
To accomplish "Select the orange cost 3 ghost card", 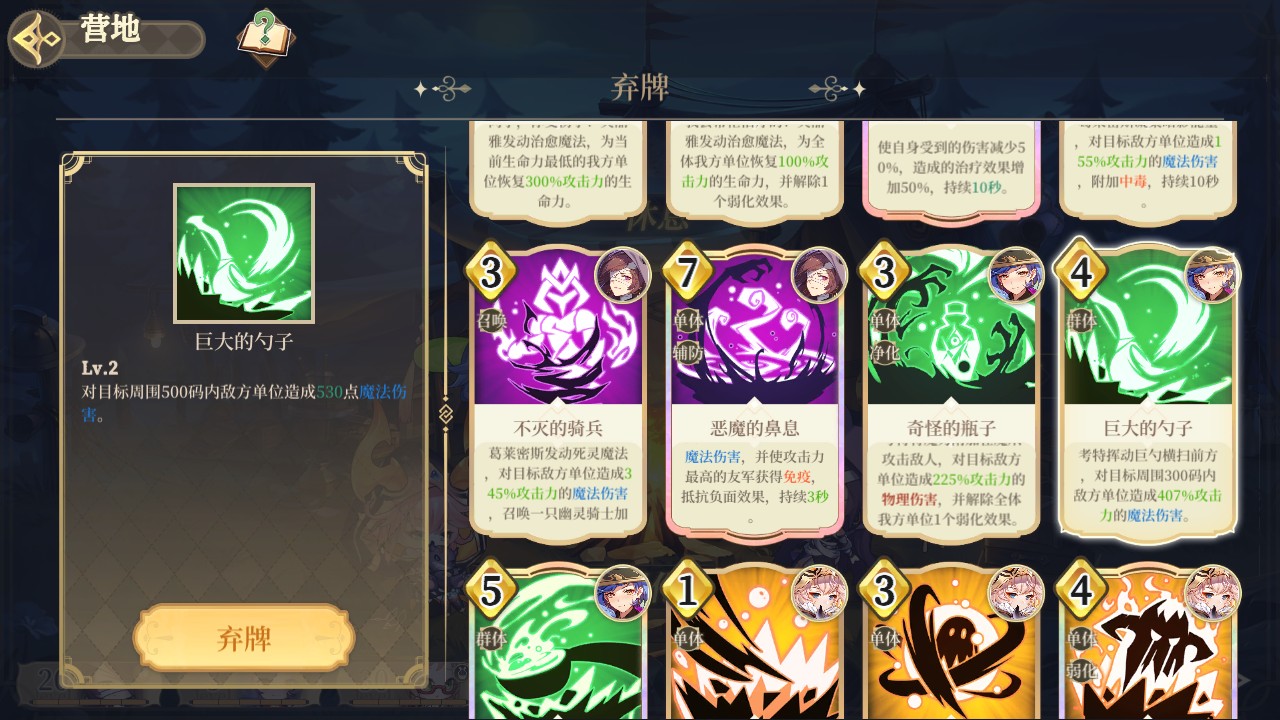I will coord(950,642).
